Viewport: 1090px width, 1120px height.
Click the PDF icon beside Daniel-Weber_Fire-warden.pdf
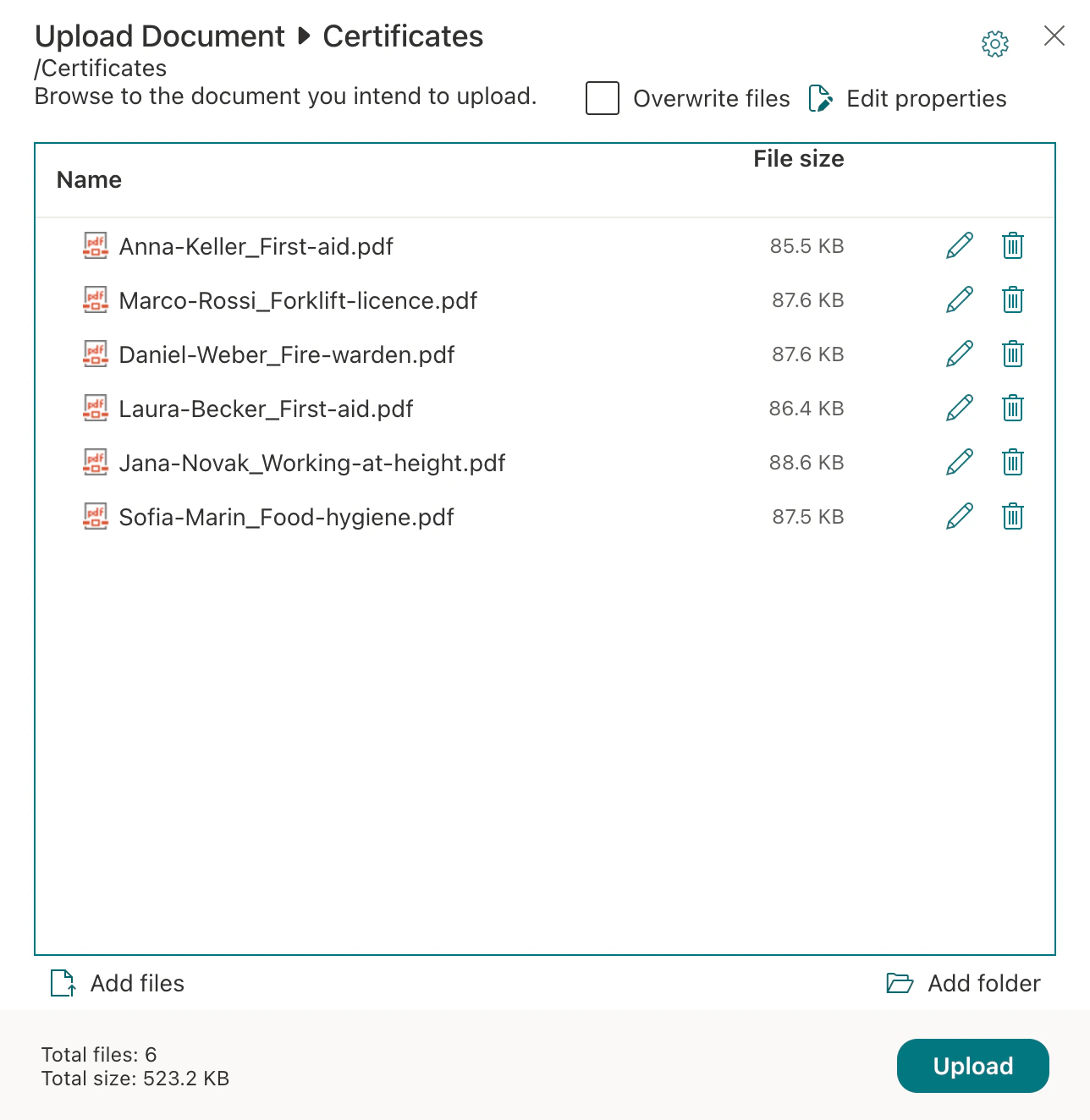coord(96,354)
